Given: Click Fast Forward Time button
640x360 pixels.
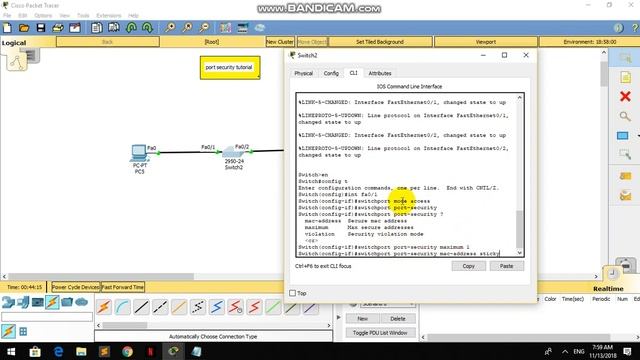Looking at the screenshot, I should 123,287.
